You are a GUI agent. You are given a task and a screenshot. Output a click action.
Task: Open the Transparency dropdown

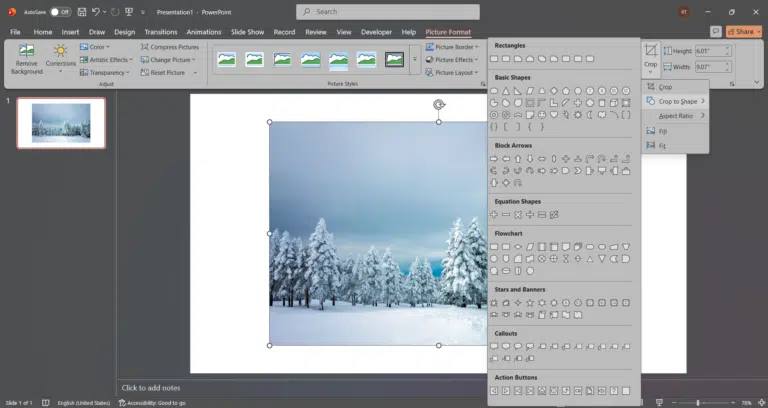105,72
